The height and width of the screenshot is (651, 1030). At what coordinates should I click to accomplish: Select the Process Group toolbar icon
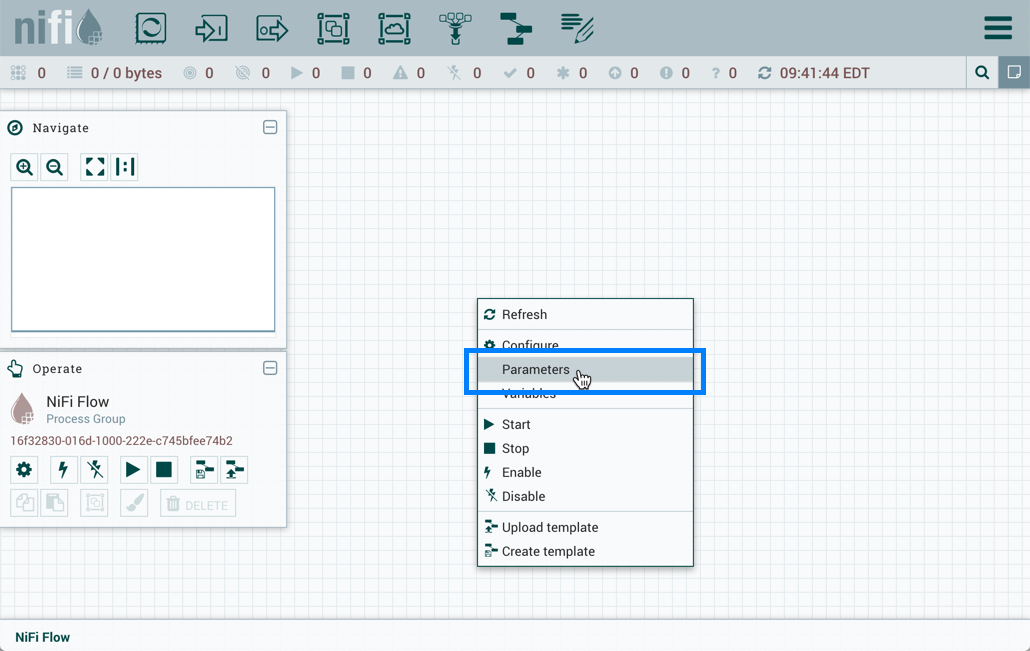[333, 28]
